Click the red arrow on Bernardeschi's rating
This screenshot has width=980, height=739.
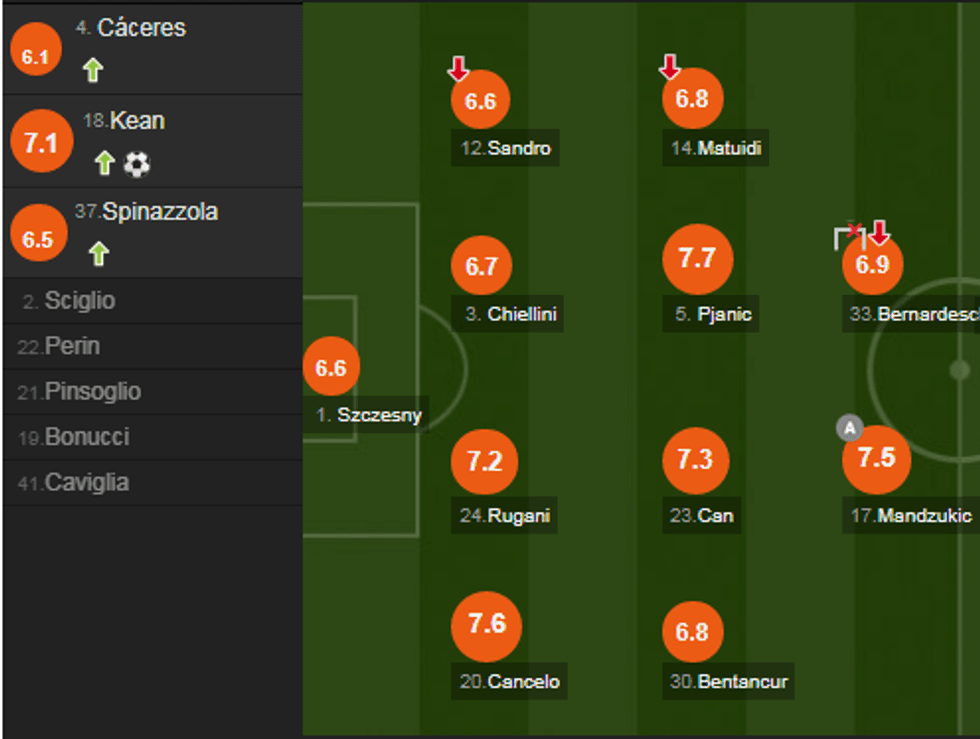tap(879, 233)
